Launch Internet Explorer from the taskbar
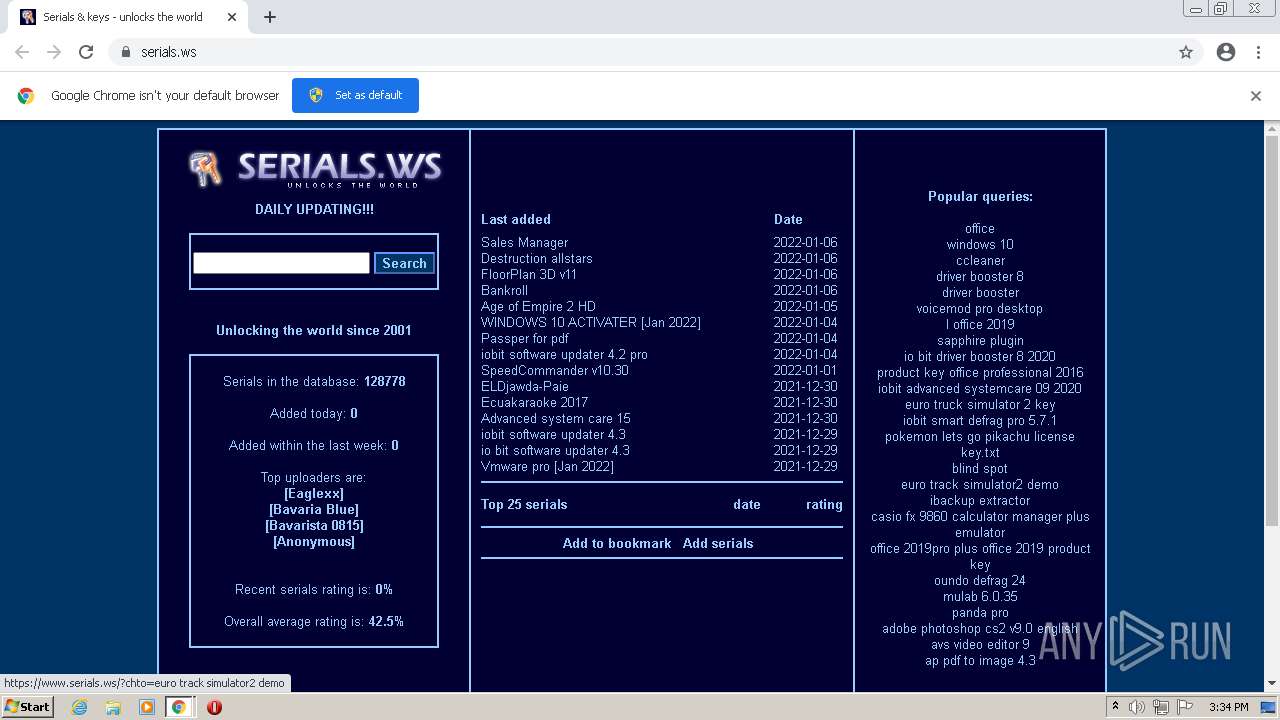The width and height of the screenshot is (1280, 720). (x=80, y=707)
